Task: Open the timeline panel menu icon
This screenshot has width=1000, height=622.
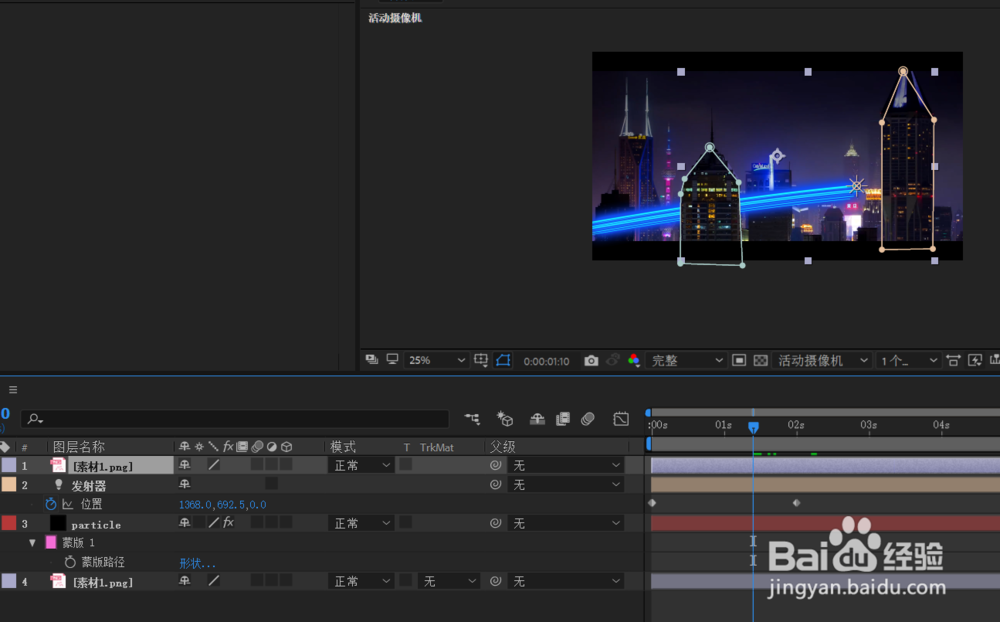Action: pos(13,390)
